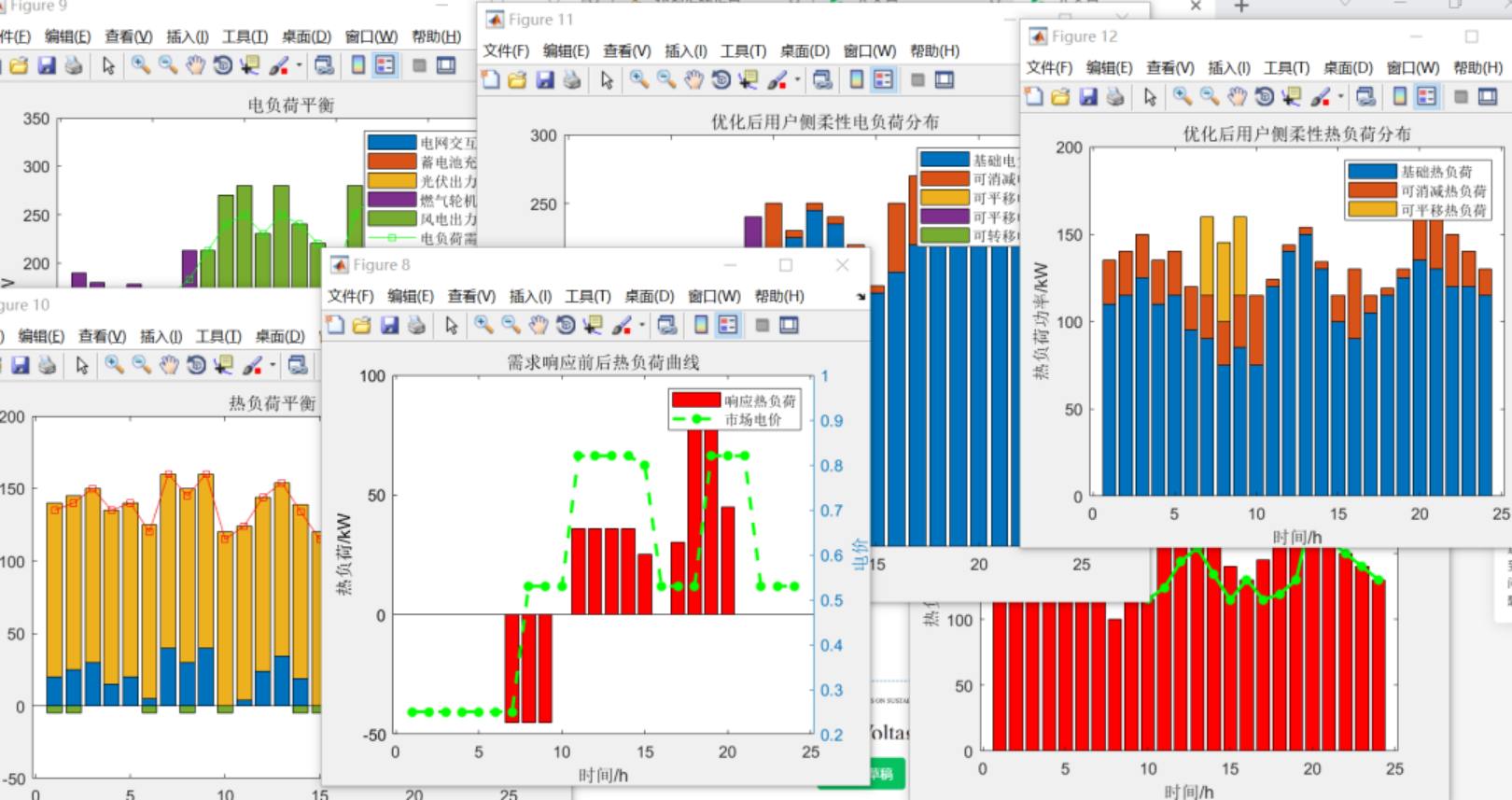Open 窗口(W) menu in Figure 12
Viewport: 1512px width, 800px height.
[x=1413, y=67]
